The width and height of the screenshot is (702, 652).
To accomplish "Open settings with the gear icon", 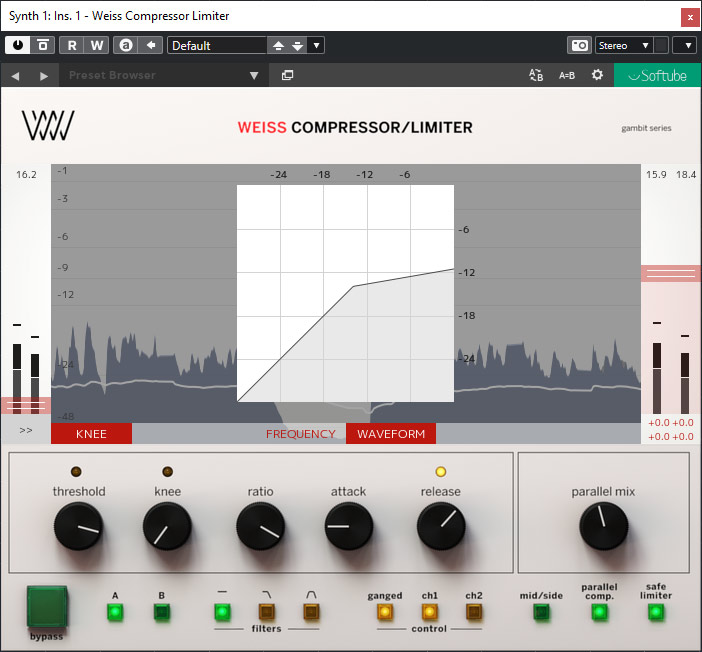I will pyautogui.click(x=597, y=75).
